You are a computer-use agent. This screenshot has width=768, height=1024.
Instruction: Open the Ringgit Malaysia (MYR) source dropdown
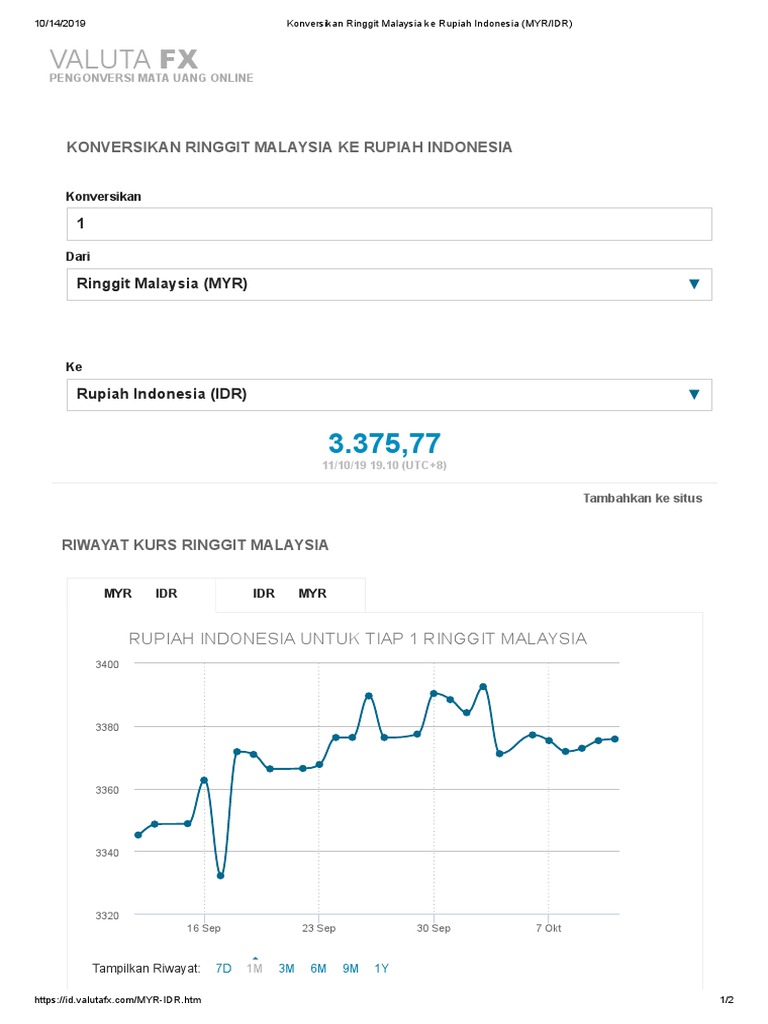389,284
